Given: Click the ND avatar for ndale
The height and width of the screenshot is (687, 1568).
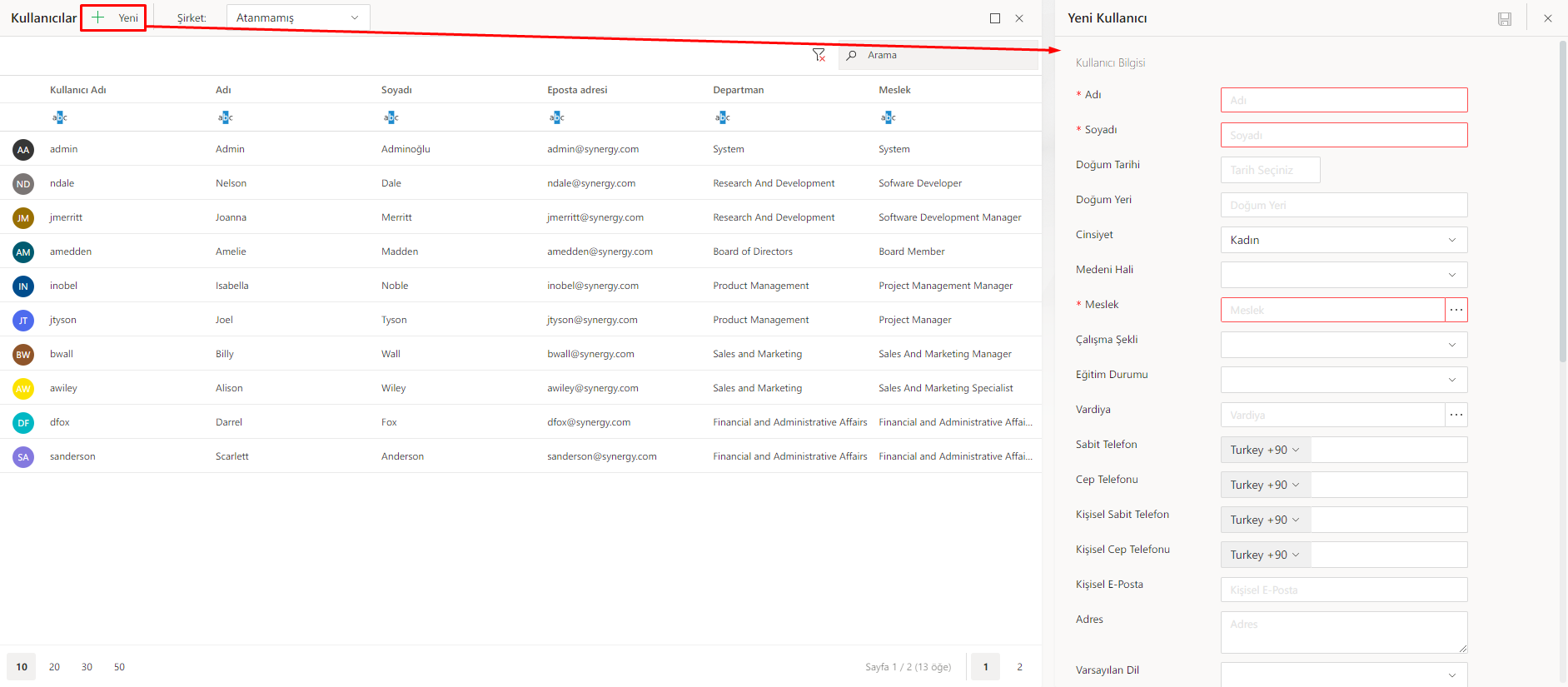Looking at the screenshot, I should tap(23, 184).
